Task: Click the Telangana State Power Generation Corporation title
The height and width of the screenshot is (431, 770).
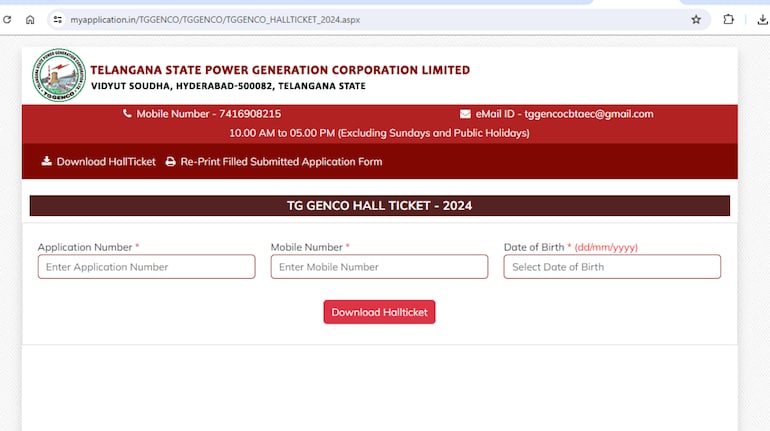Action: [x=280, y=70]
